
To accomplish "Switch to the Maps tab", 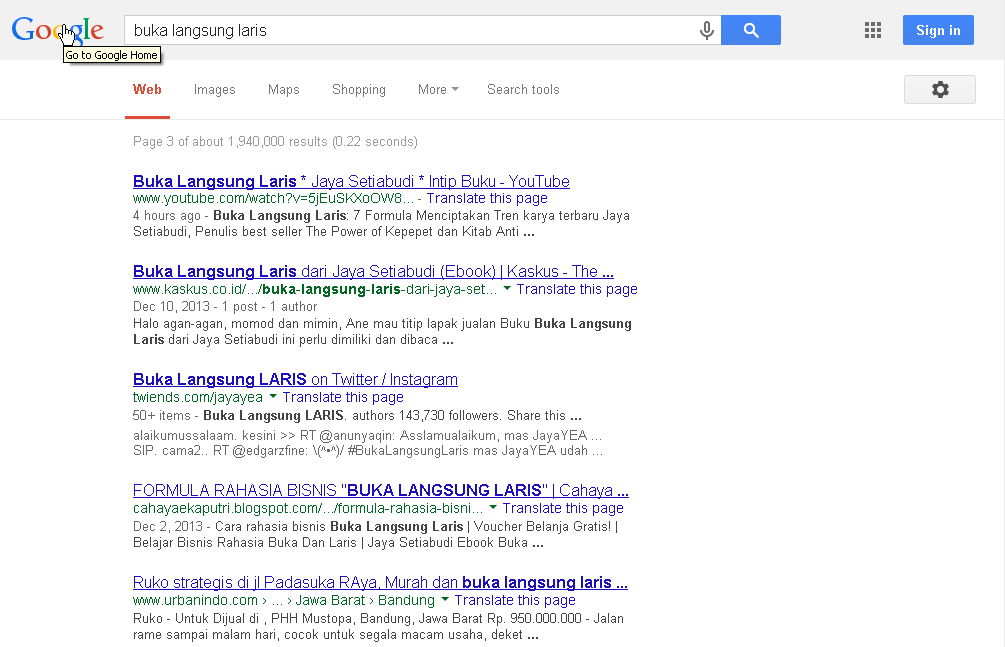I will [283, 90].
